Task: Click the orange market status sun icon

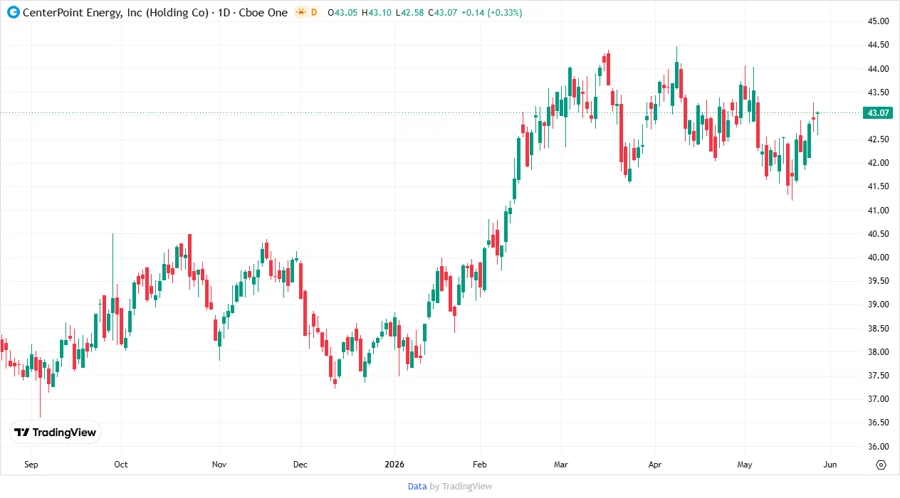Action: 301,12
